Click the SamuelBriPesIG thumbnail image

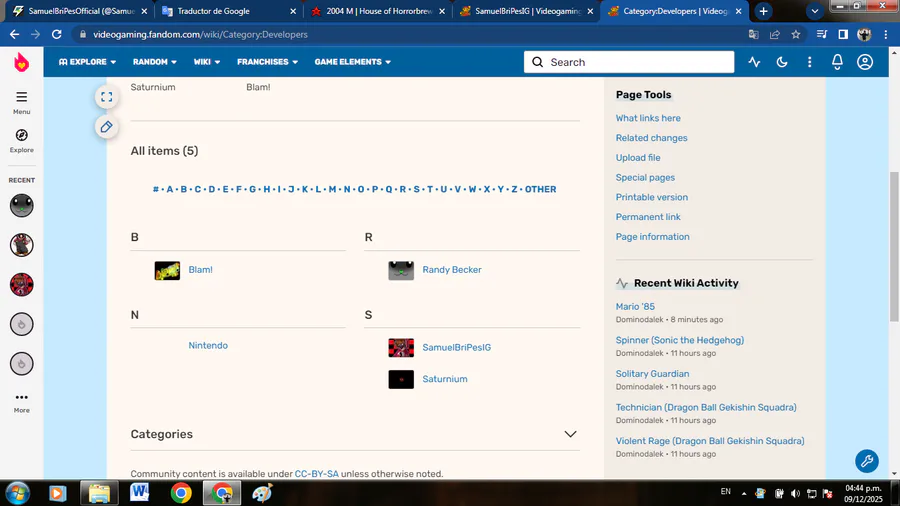pyautogui.click(x=401, y=348)
